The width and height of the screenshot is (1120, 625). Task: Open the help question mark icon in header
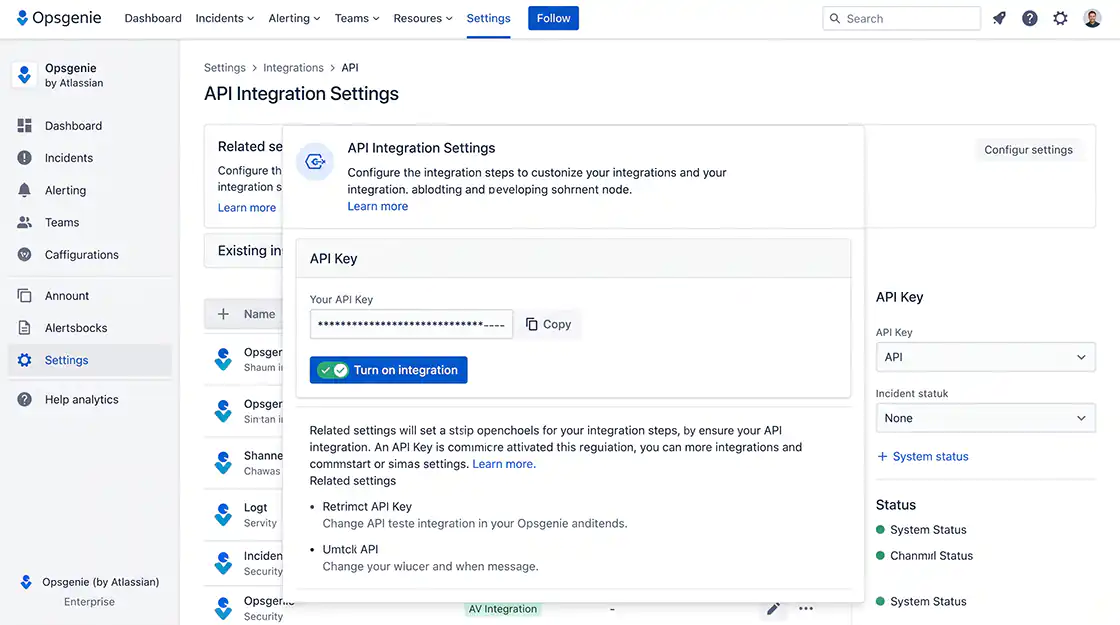pyautogui.click(x=1029, y=19)
